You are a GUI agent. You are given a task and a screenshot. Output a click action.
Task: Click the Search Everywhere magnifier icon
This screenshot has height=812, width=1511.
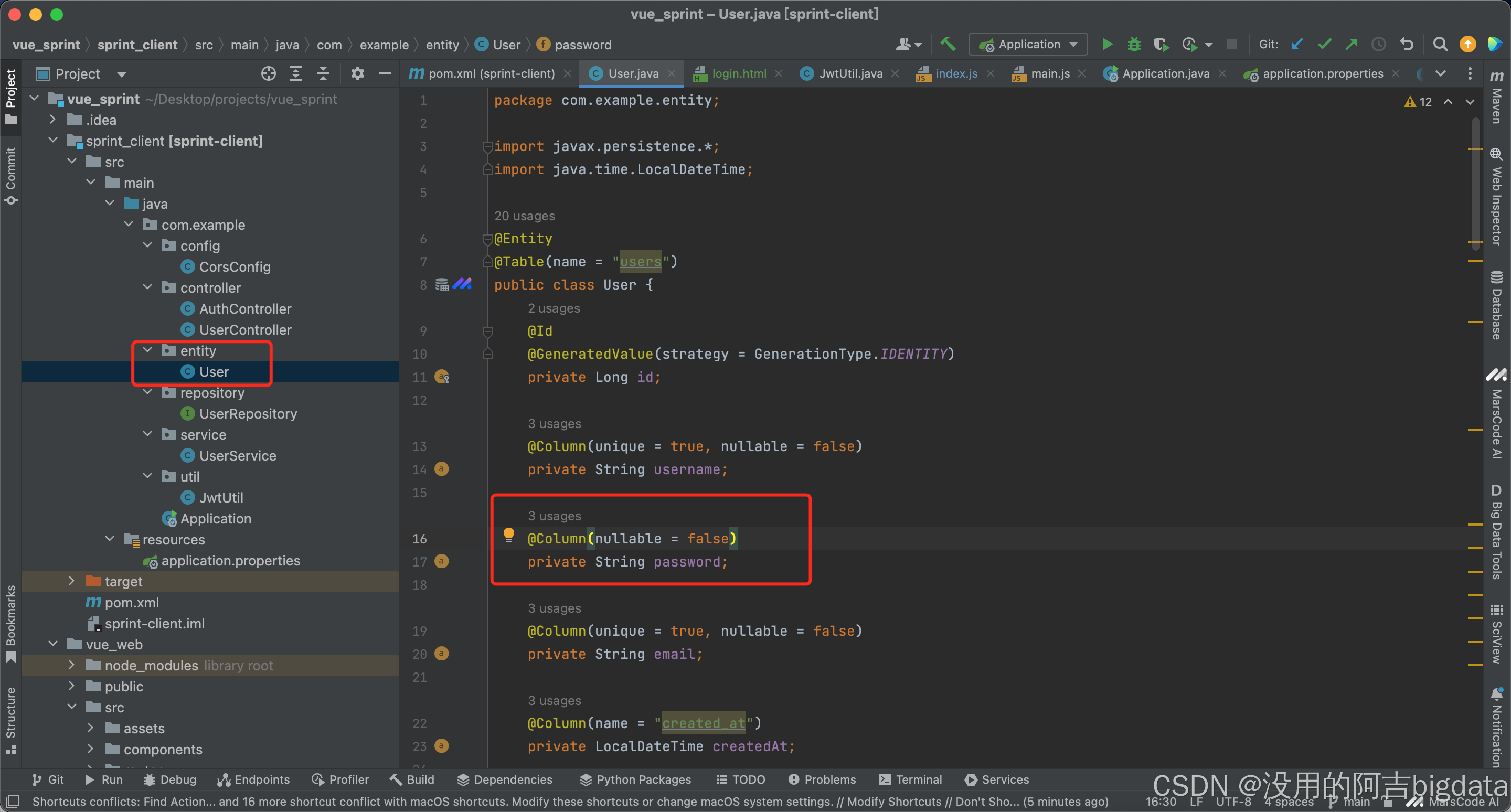click(1440, 45)
